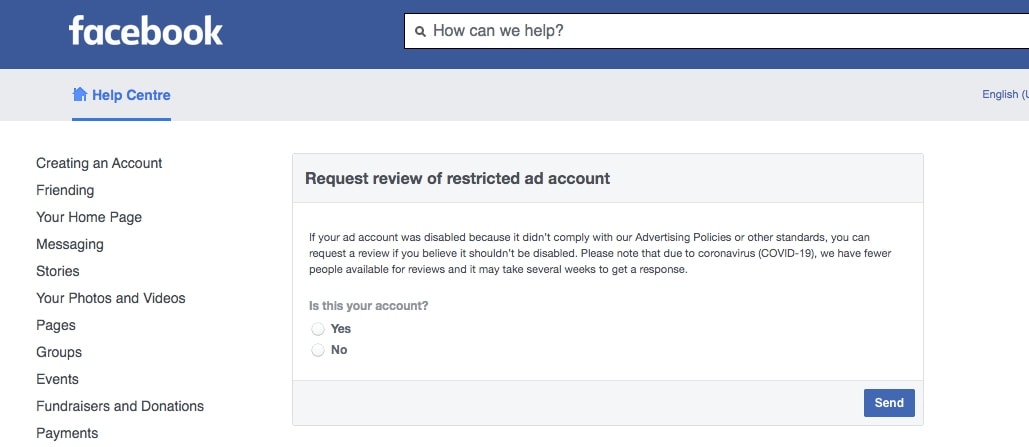This screenshot has height=447, width=1029.
Task: Open Creating an Account topic
Action: coord(99,163)
